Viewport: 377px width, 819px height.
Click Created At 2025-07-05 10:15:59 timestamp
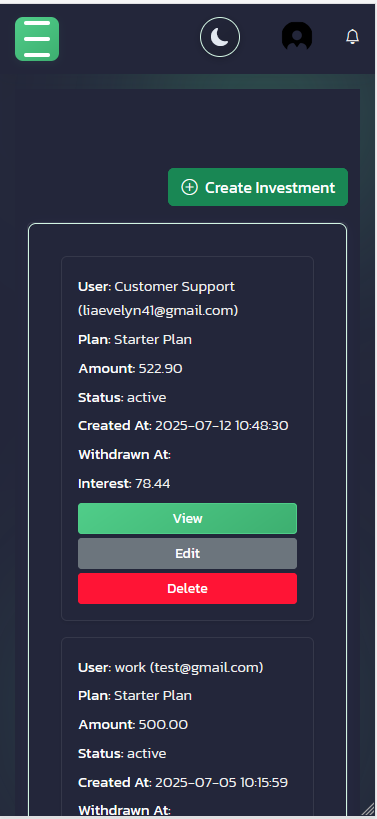tap(221, 782)
